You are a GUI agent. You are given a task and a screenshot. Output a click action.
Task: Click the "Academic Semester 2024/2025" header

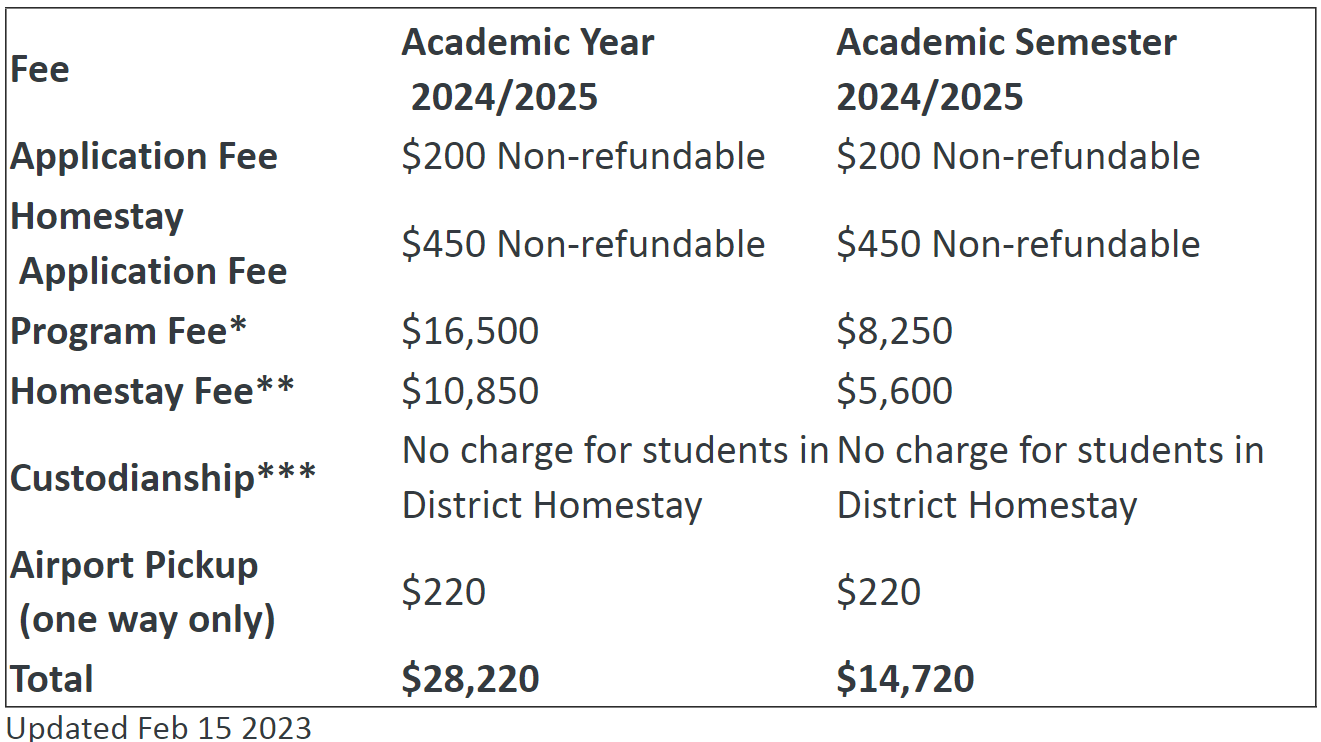point(1005,70)
